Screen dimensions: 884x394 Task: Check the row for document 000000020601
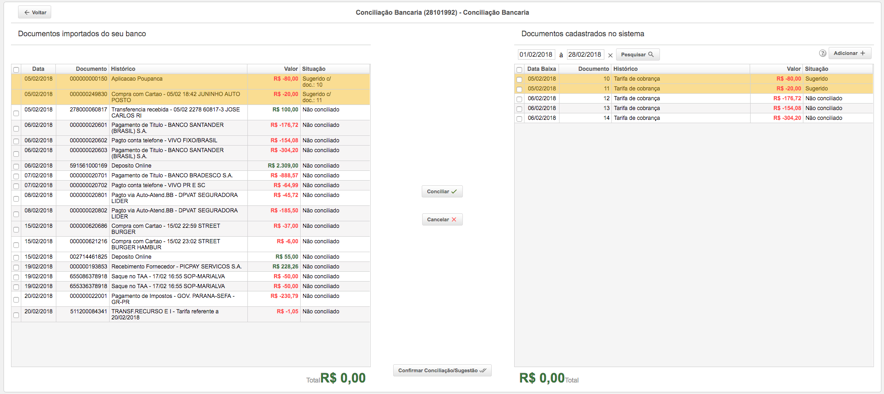[16, 128]
